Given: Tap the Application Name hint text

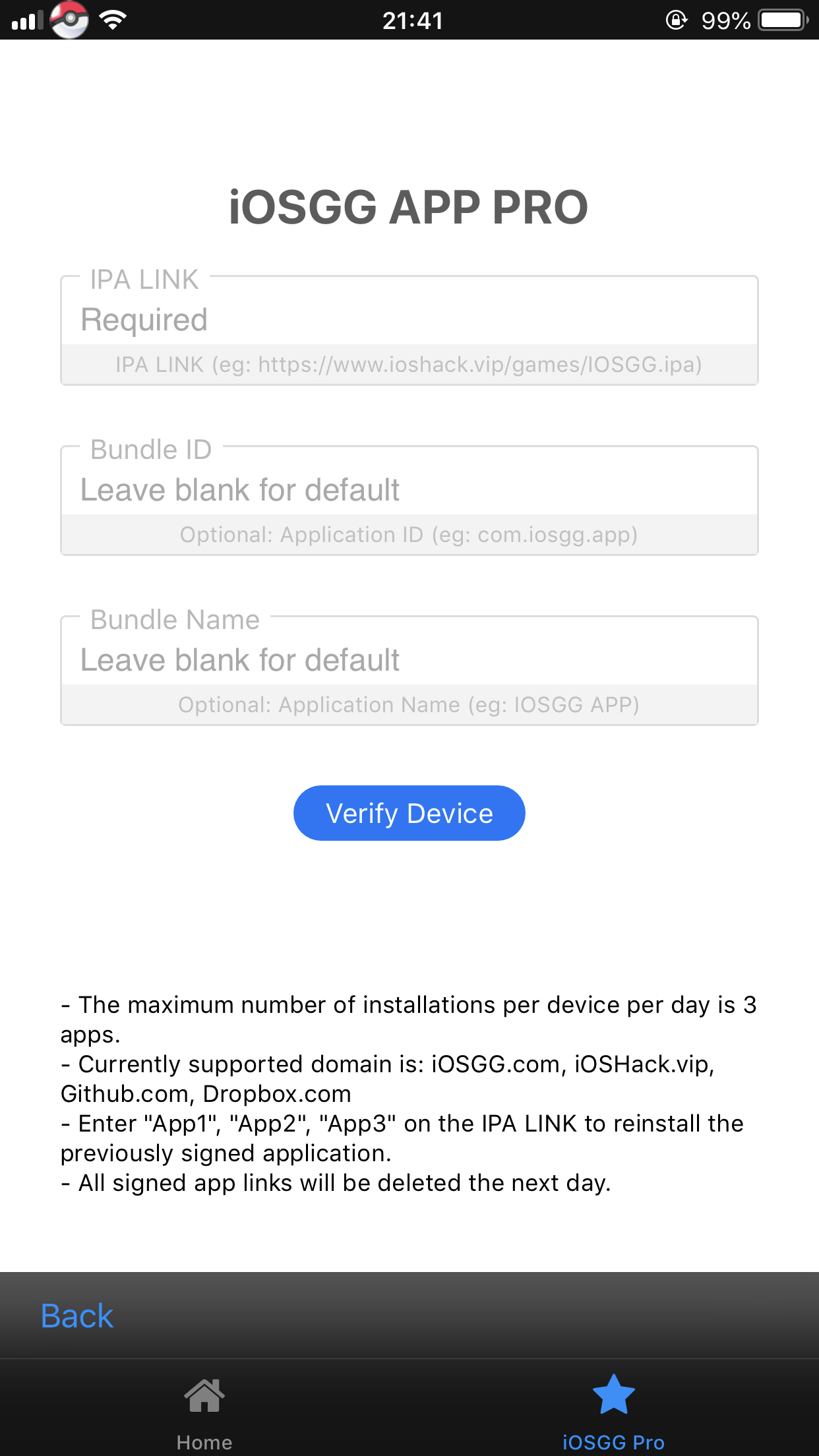Looking at the screenshot, I should (409, 705).
